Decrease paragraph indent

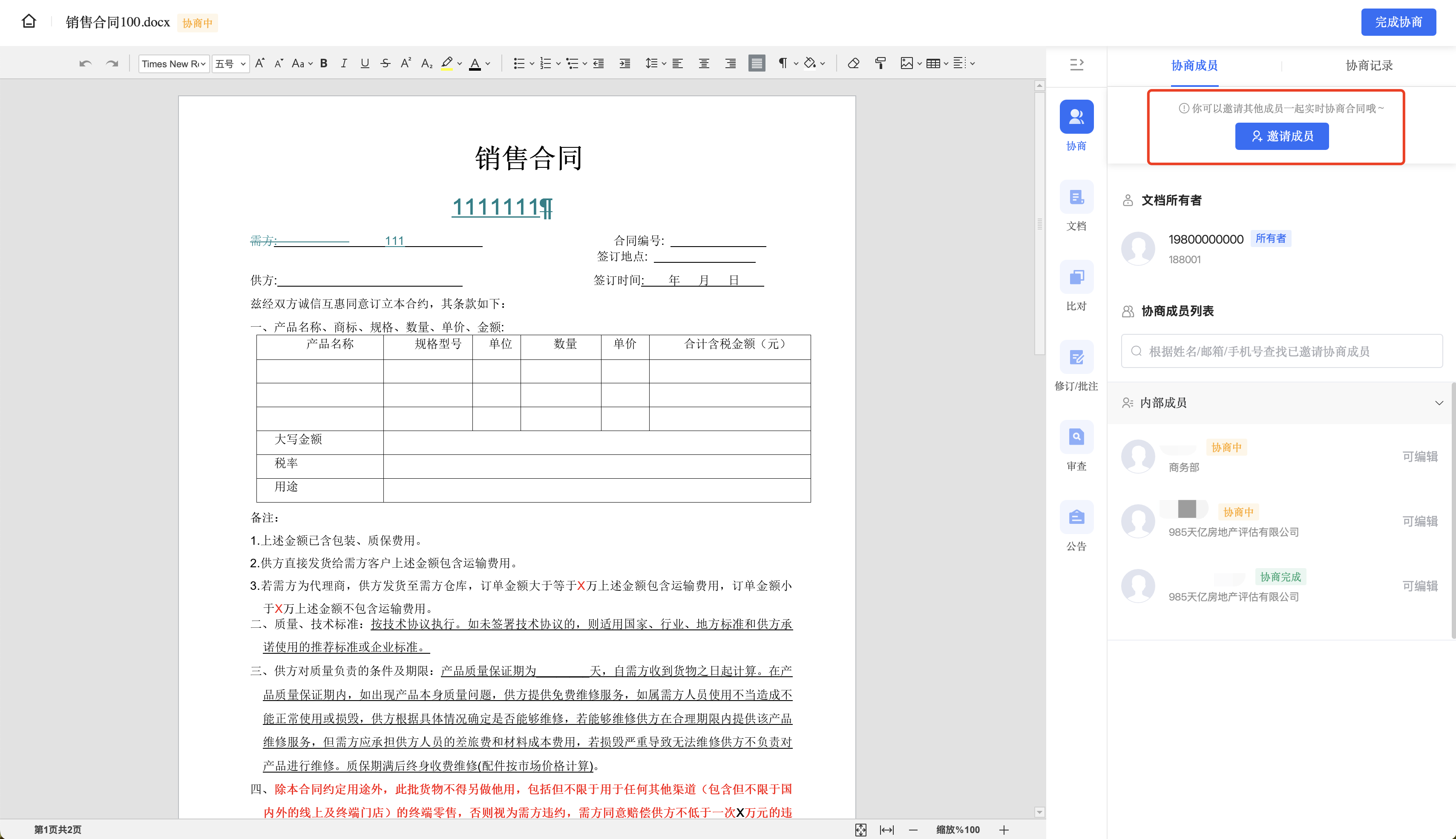pos(599,63)
